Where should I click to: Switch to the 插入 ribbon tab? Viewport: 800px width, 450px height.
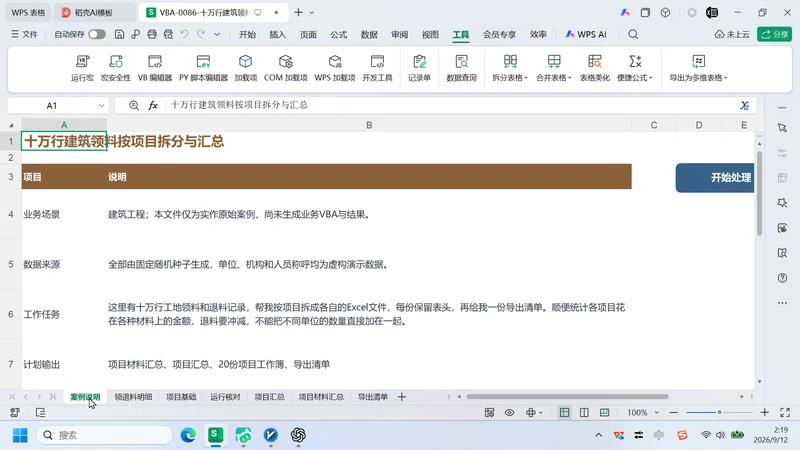coord(278,34)
